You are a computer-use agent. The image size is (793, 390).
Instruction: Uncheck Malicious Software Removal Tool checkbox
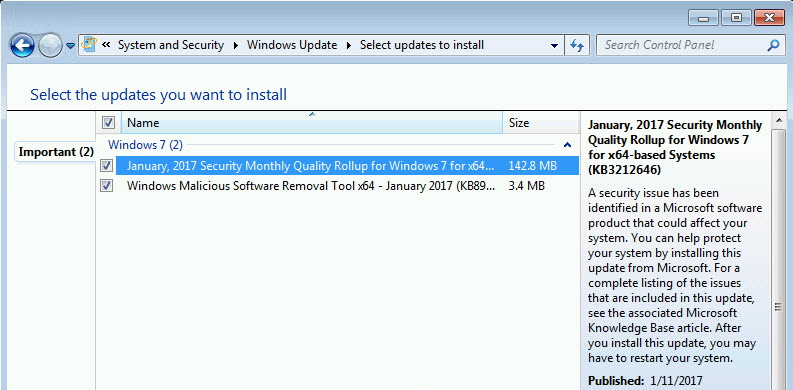[106, 186]
